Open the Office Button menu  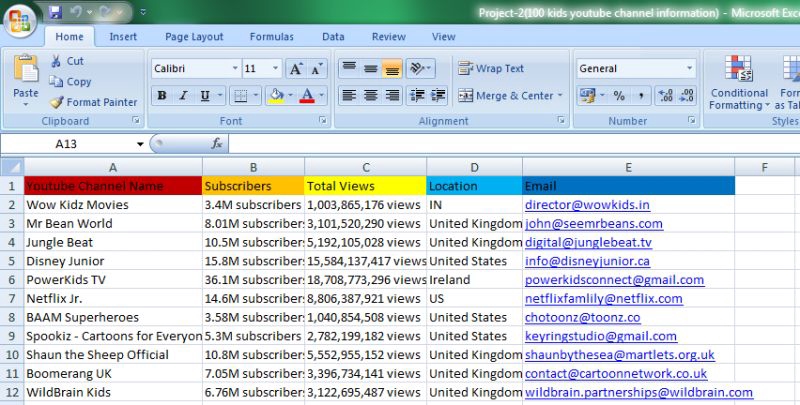pyautogui.click(x=19, y=21)
